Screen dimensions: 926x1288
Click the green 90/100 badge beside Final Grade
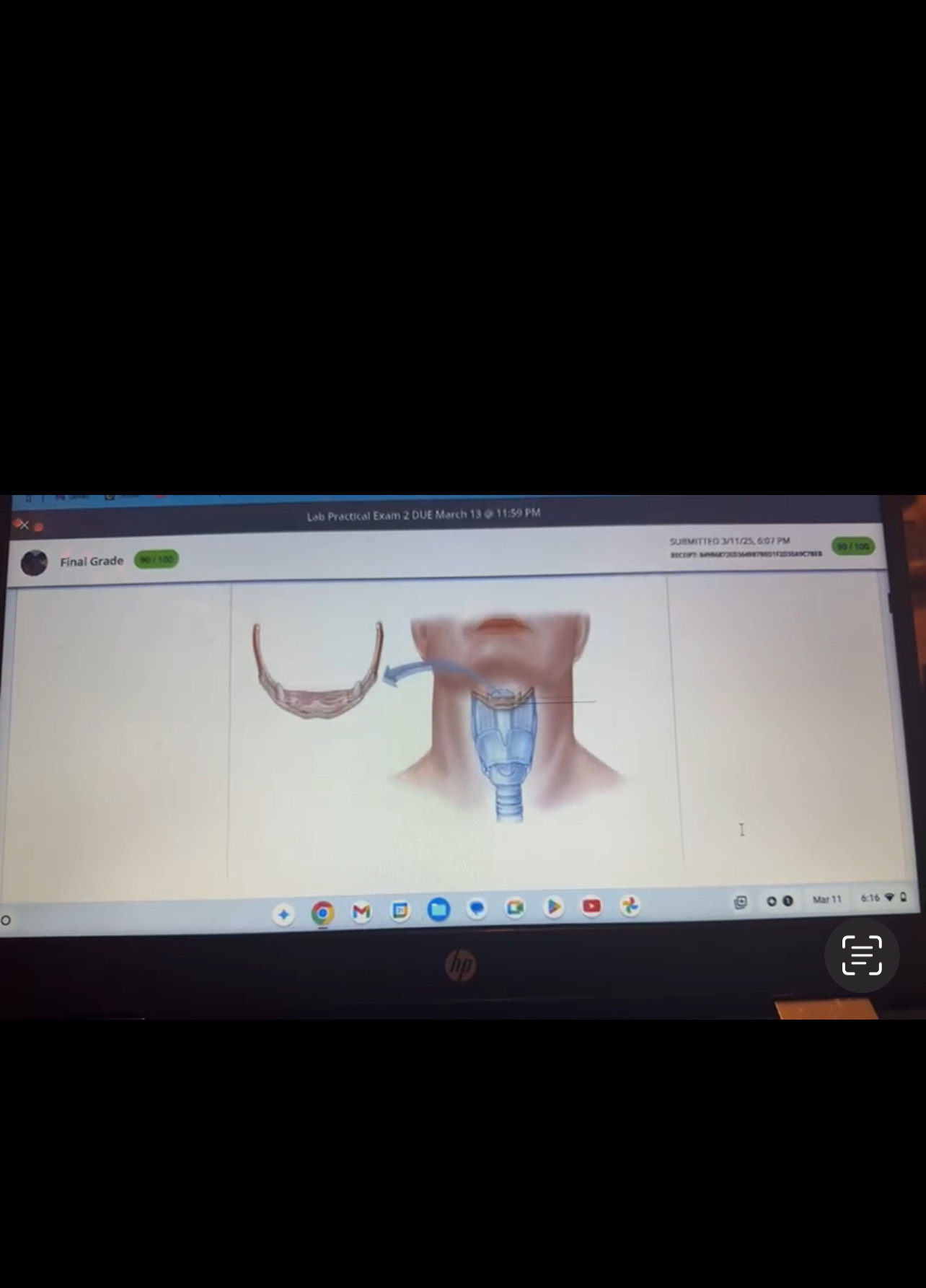pos(156,559)
